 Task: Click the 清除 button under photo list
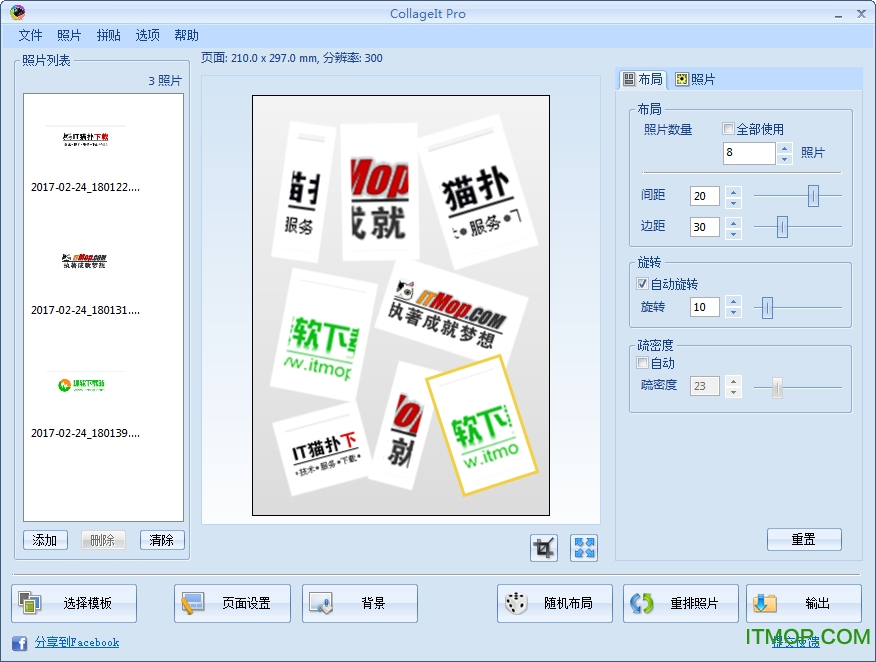pyautogui.click(x=160, y=539)
